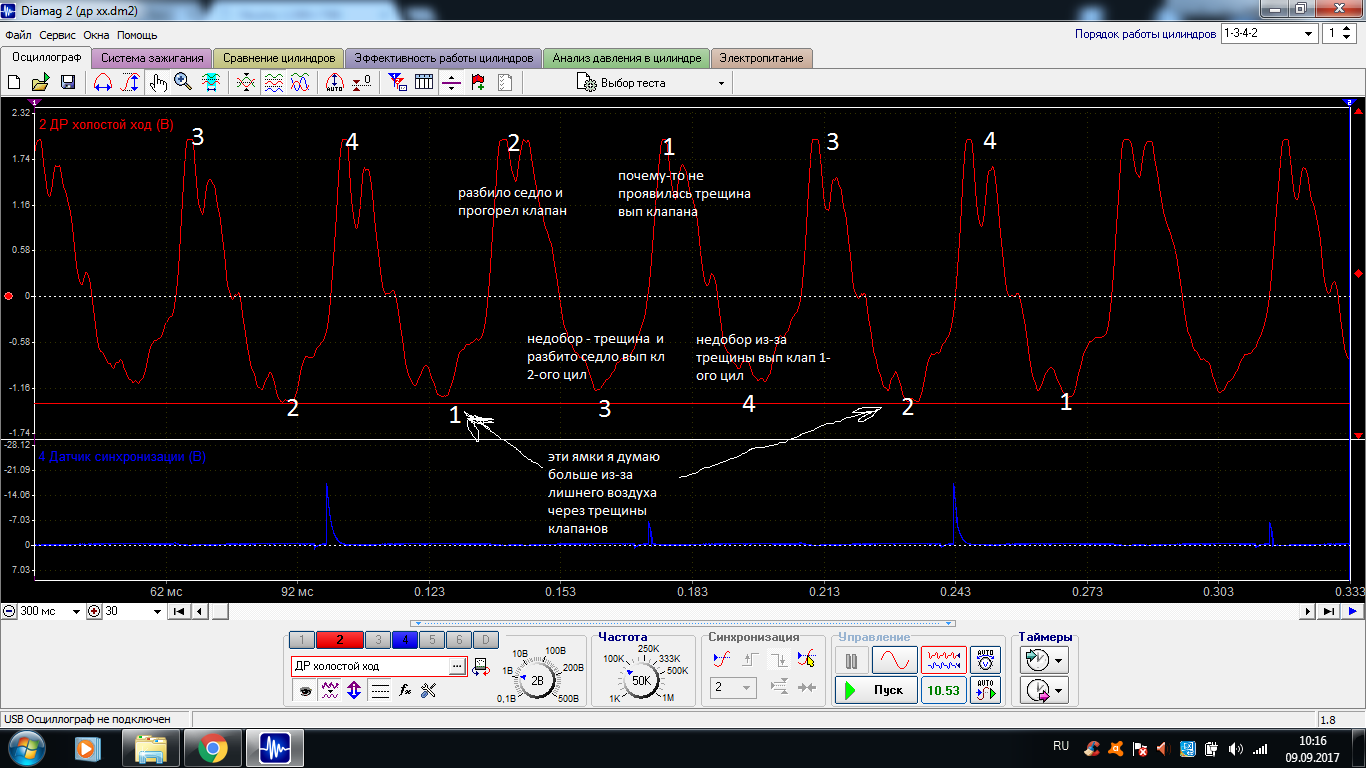The height and width of the screenshot is (768, 1366).
Task: Switch to Эффективность работы цилиндров tab
Action: pos(444,58)
